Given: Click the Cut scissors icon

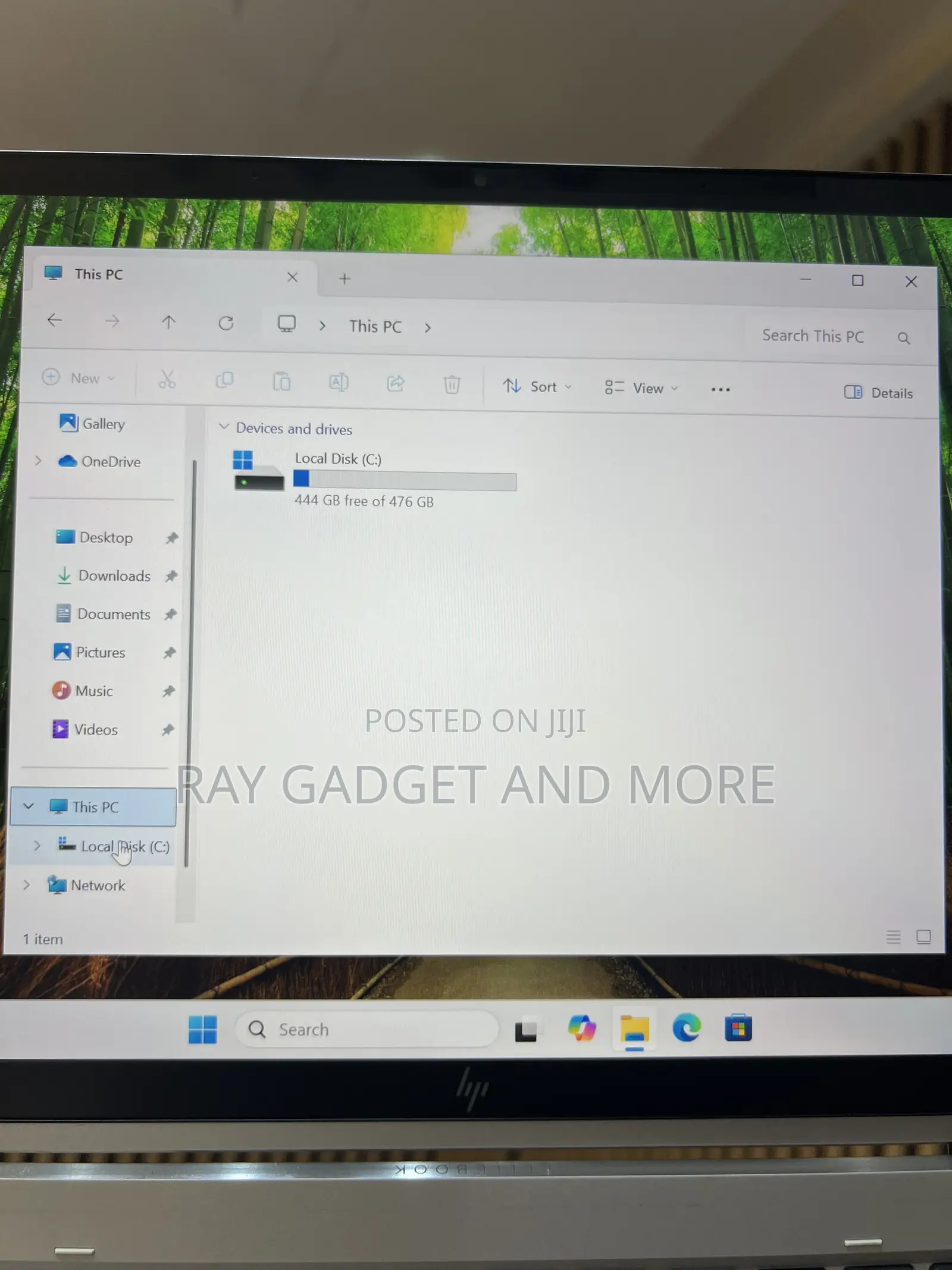Looking at the screenshot, I should click(x=167, y=379).
